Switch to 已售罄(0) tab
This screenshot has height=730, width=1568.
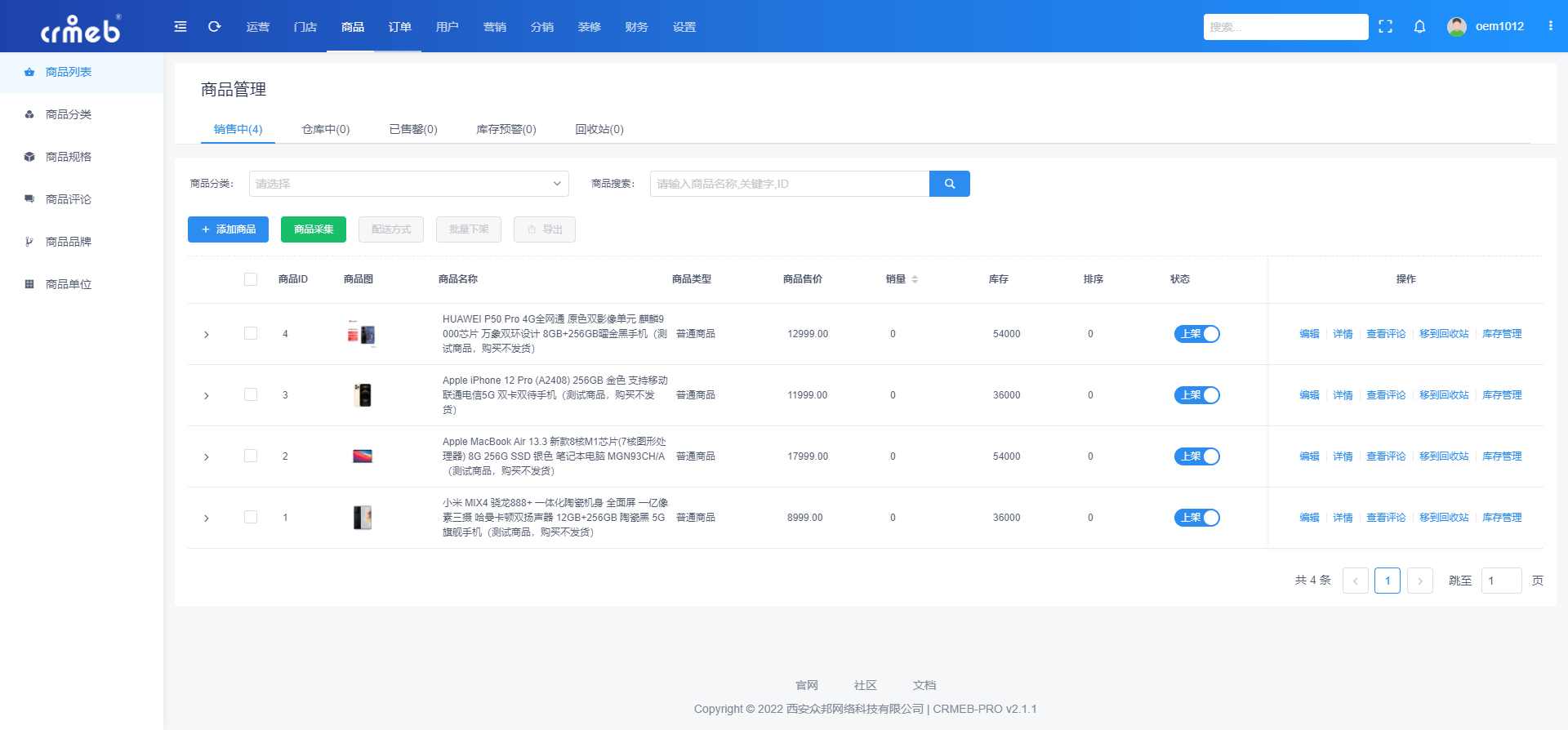413,129
